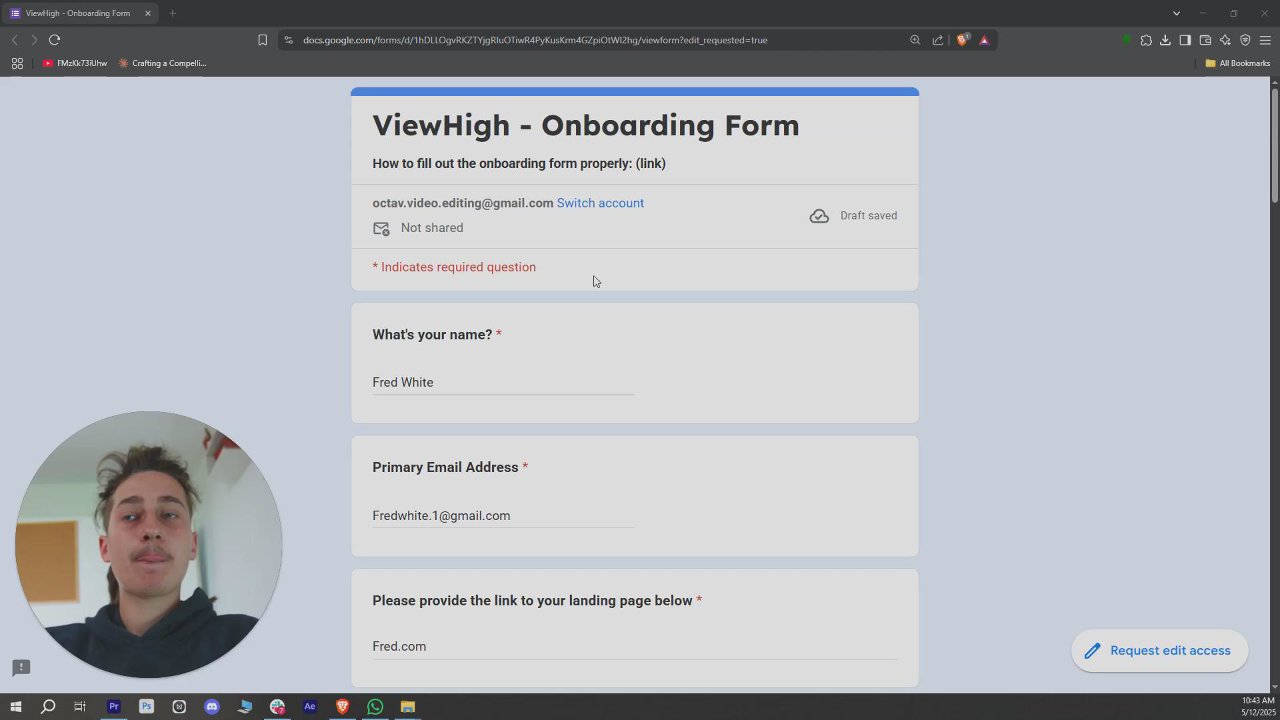Click the email field with Fredwhite.1@gmail.com
This screenshot has height=720, width=1280.
(x=503, y=515)
